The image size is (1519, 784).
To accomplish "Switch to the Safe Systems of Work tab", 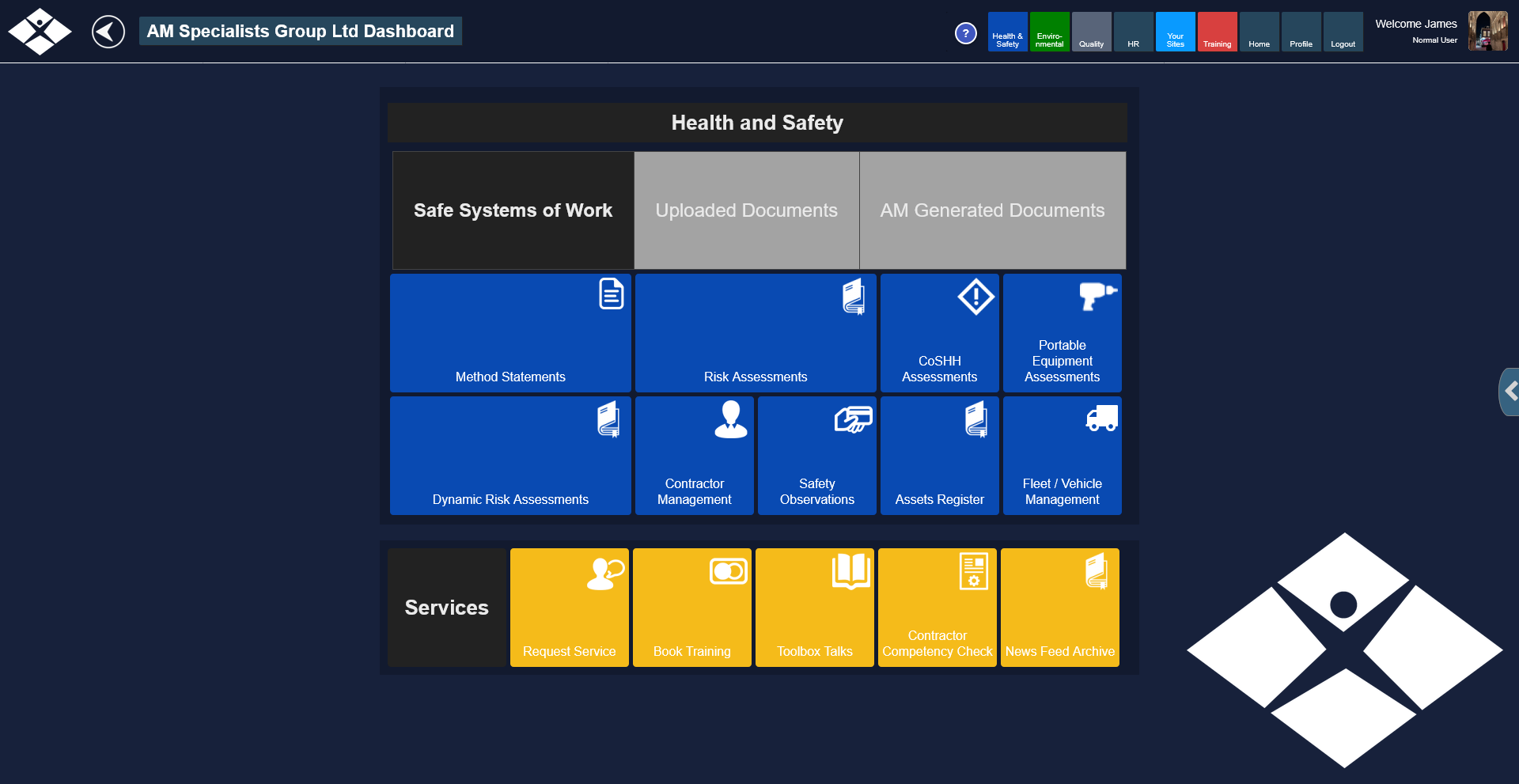I will (x=513, y=210).
